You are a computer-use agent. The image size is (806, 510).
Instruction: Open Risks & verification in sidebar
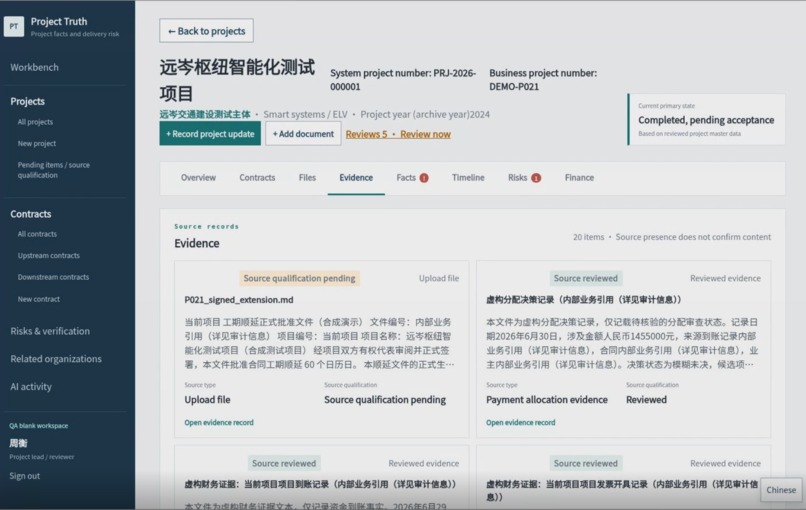[x=50, y=331]
